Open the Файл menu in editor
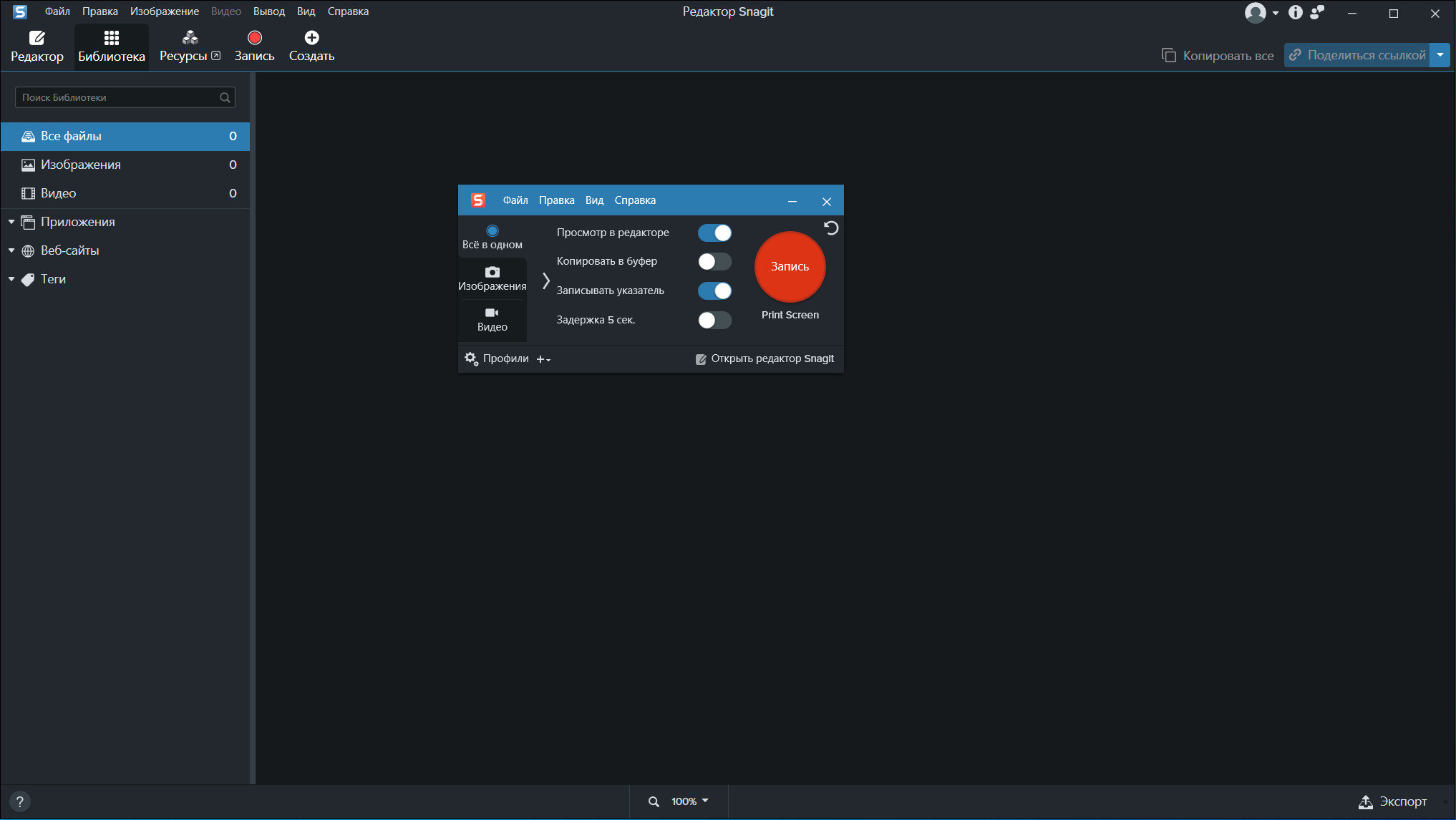The height and width of the screenshot is (820, 1456). [57, 11]
